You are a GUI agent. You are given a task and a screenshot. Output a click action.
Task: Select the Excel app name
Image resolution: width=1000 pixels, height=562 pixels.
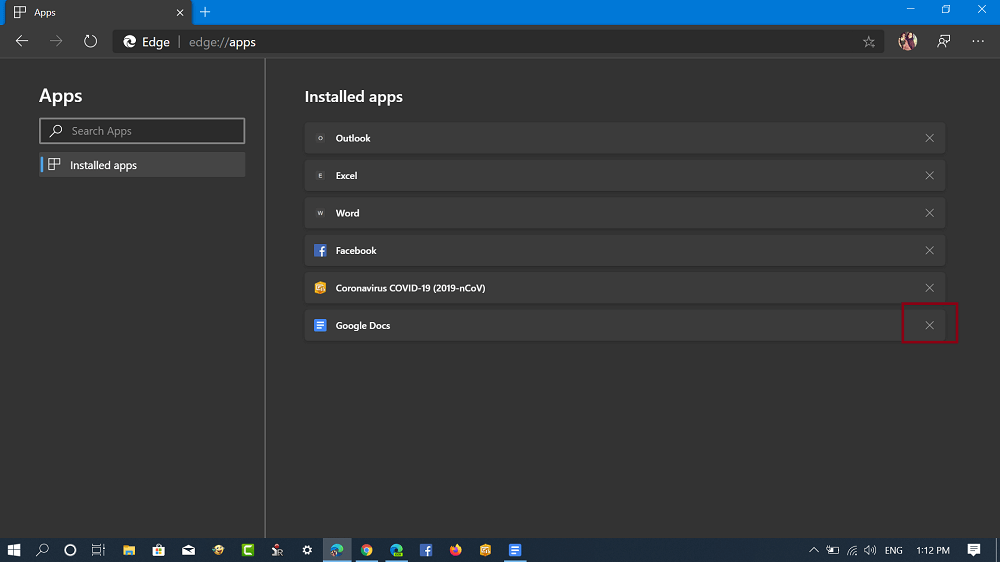point(346,175)
